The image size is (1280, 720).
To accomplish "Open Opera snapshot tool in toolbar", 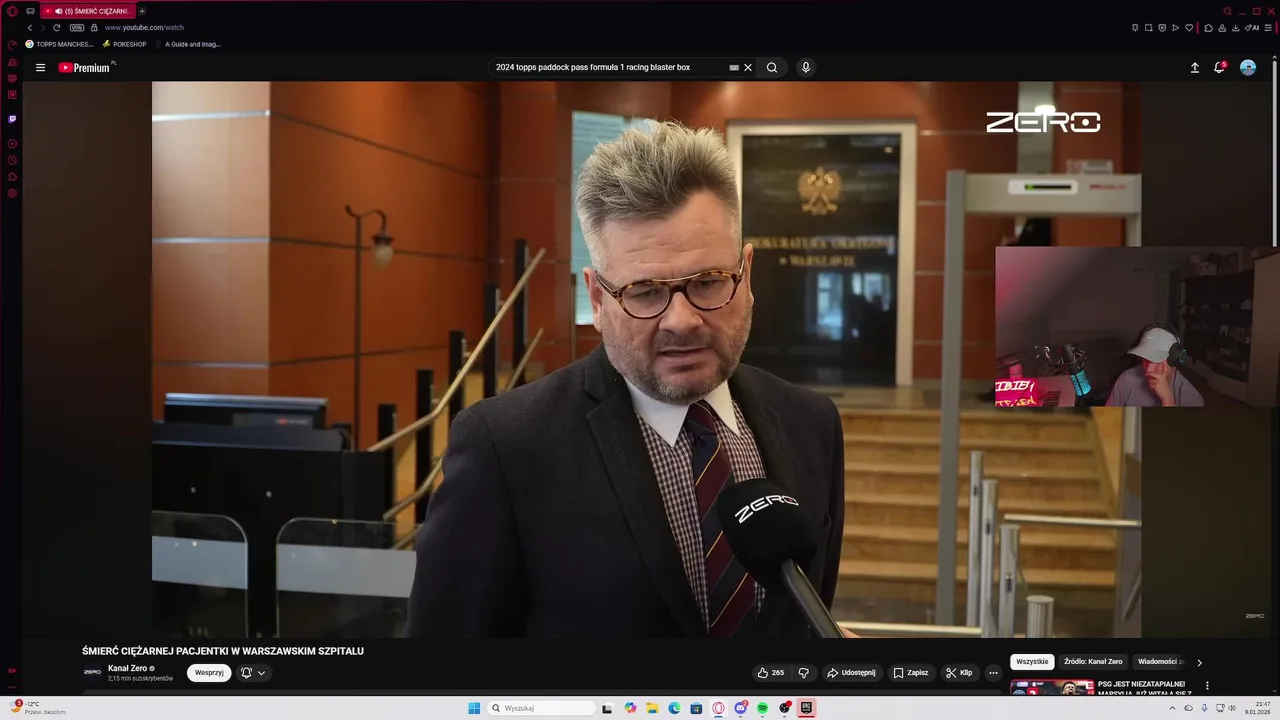I will coord(1149,28).
